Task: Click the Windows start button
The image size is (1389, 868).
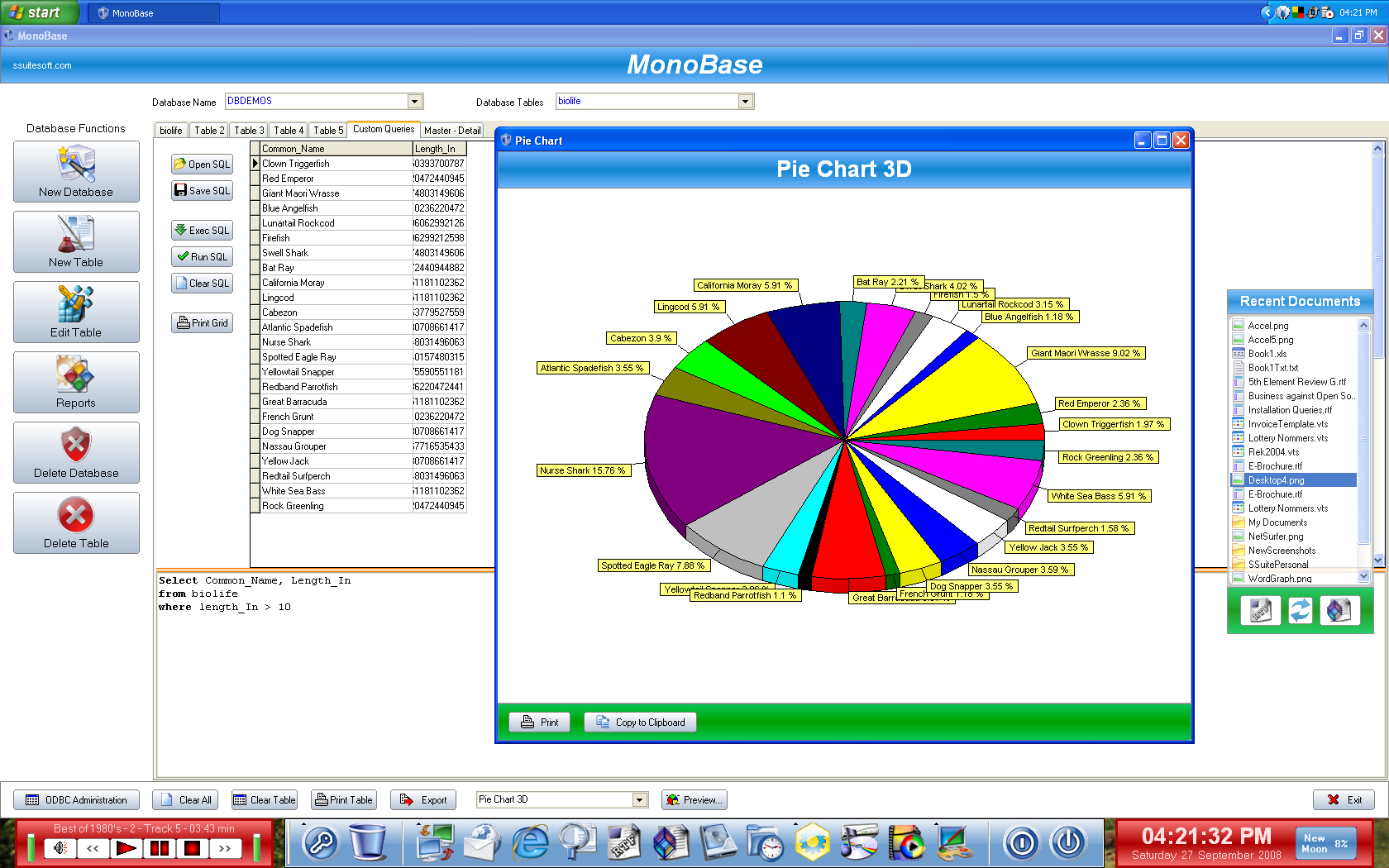Action: click(x=39, y=12)
